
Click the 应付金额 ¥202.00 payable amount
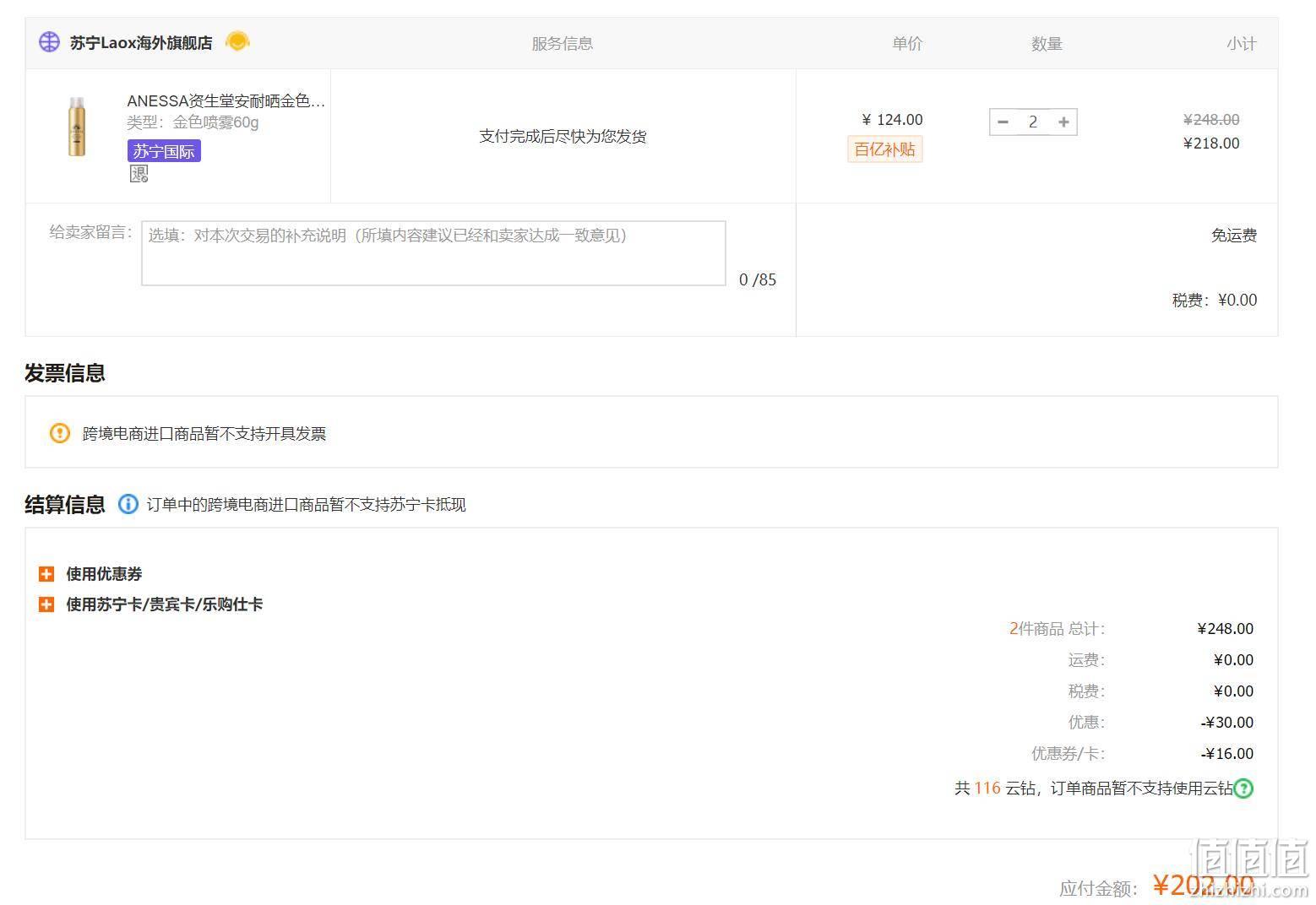[x=1204, y=885]
